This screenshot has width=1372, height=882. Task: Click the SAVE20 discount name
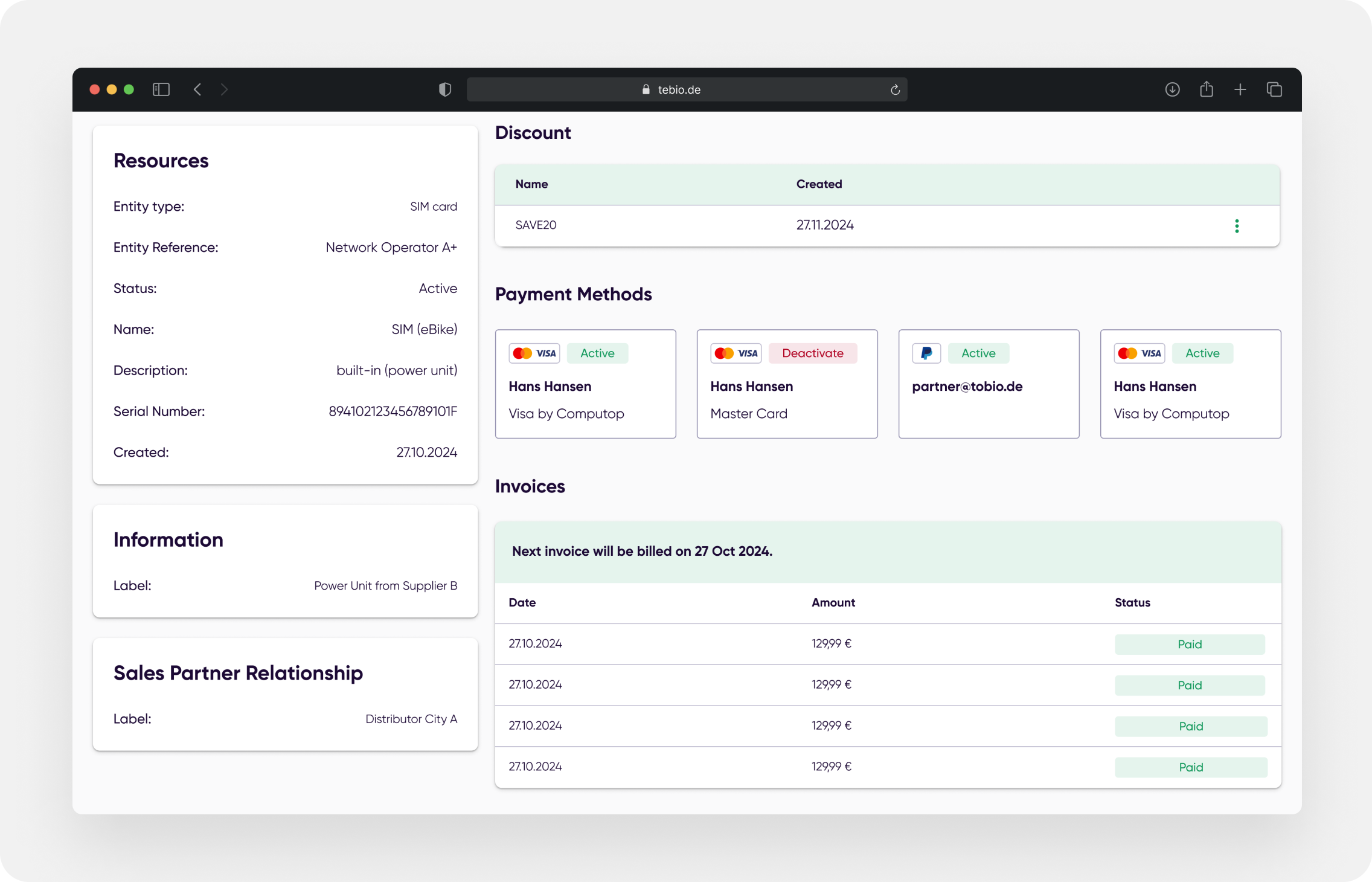(536, 225)
